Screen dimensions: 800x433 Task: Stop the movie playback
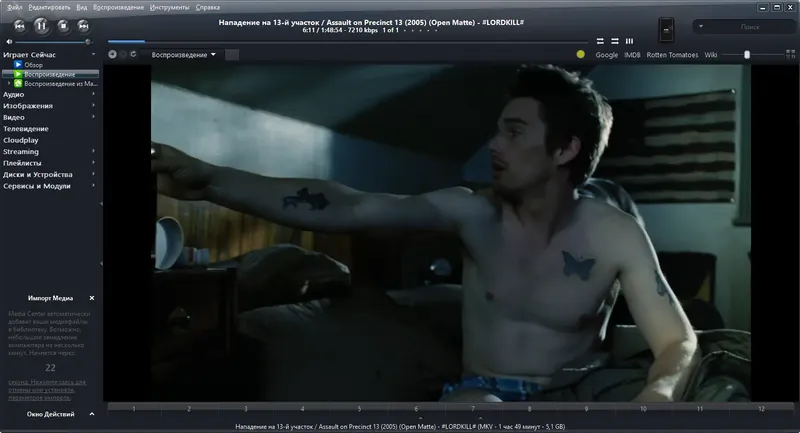[x=63, y=26]
